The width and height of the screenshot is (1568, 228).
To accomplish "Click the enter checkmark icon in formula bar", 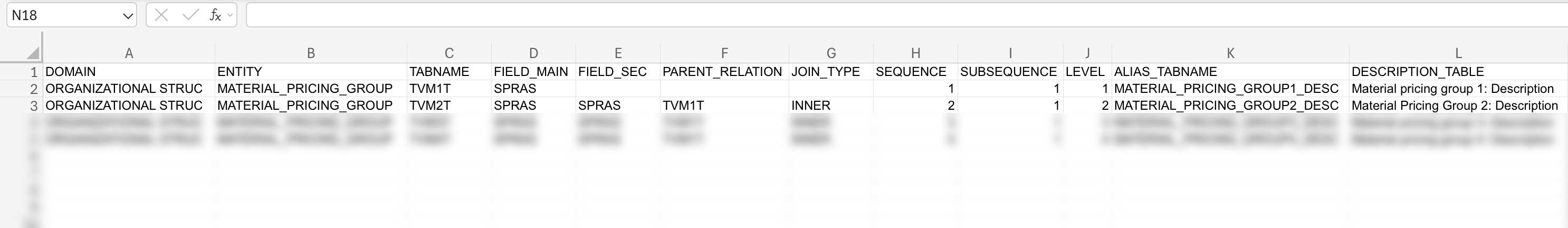I will (x=190, y=15).
